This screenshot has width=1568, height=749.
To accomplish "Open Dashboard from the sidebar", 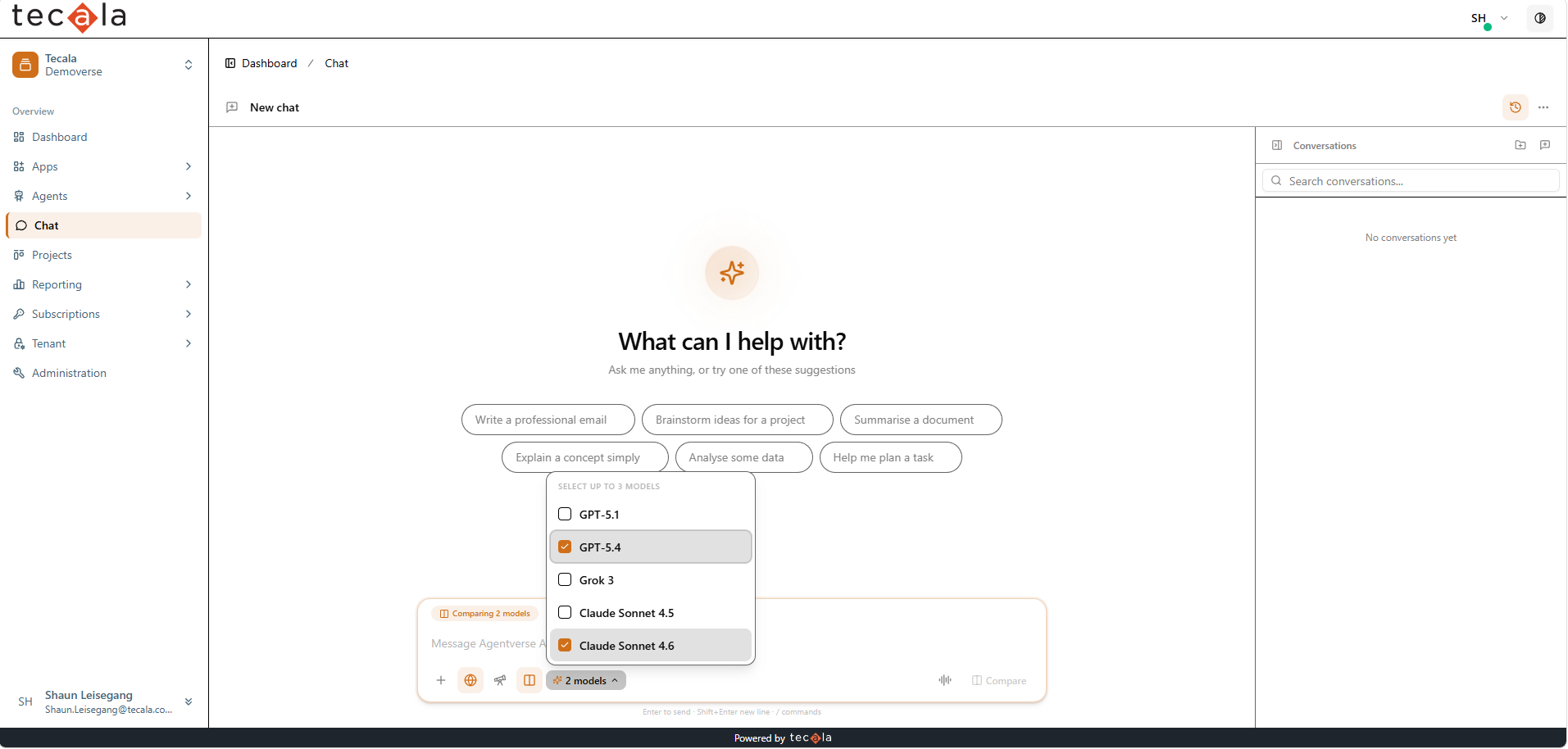I will [x=104, y=137].
